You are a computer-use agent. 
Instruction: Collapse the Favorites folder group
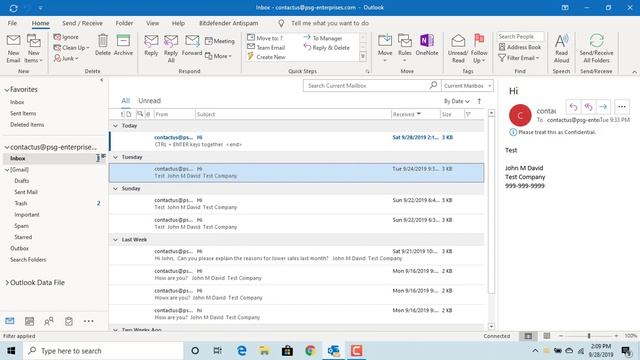point(7,89)
